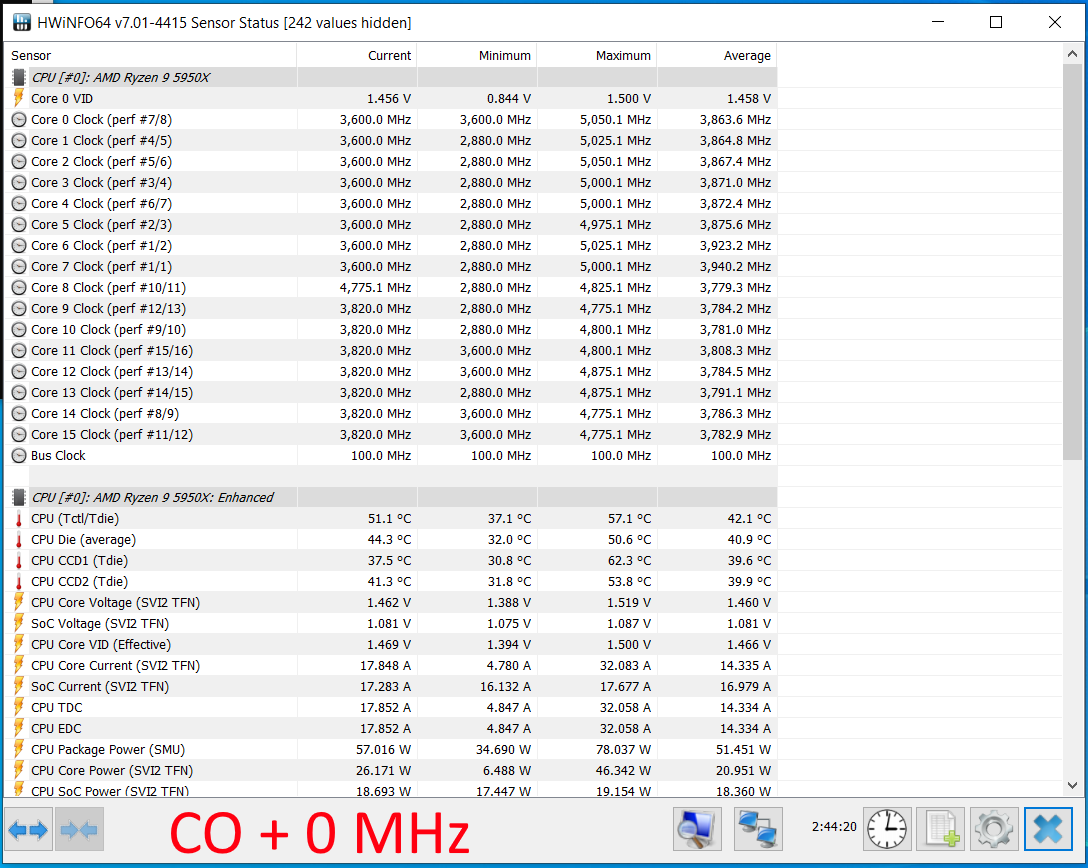1088x868 pixels.
Task: Click the HWiNFO64 title bar app icon
Action: (22, 22)
